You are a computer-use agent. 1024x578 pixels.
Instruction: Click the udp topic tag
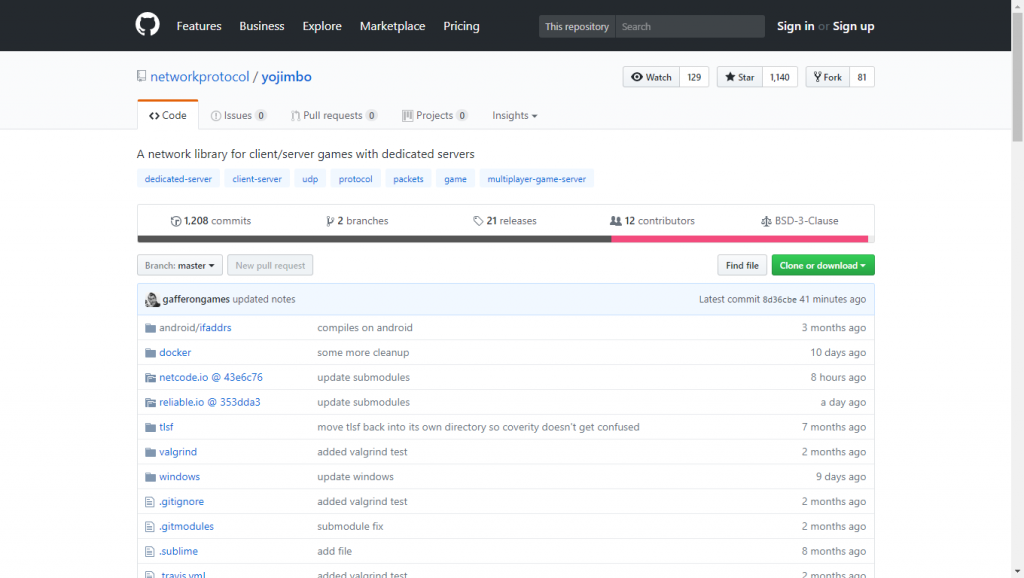tap(310, 179)
